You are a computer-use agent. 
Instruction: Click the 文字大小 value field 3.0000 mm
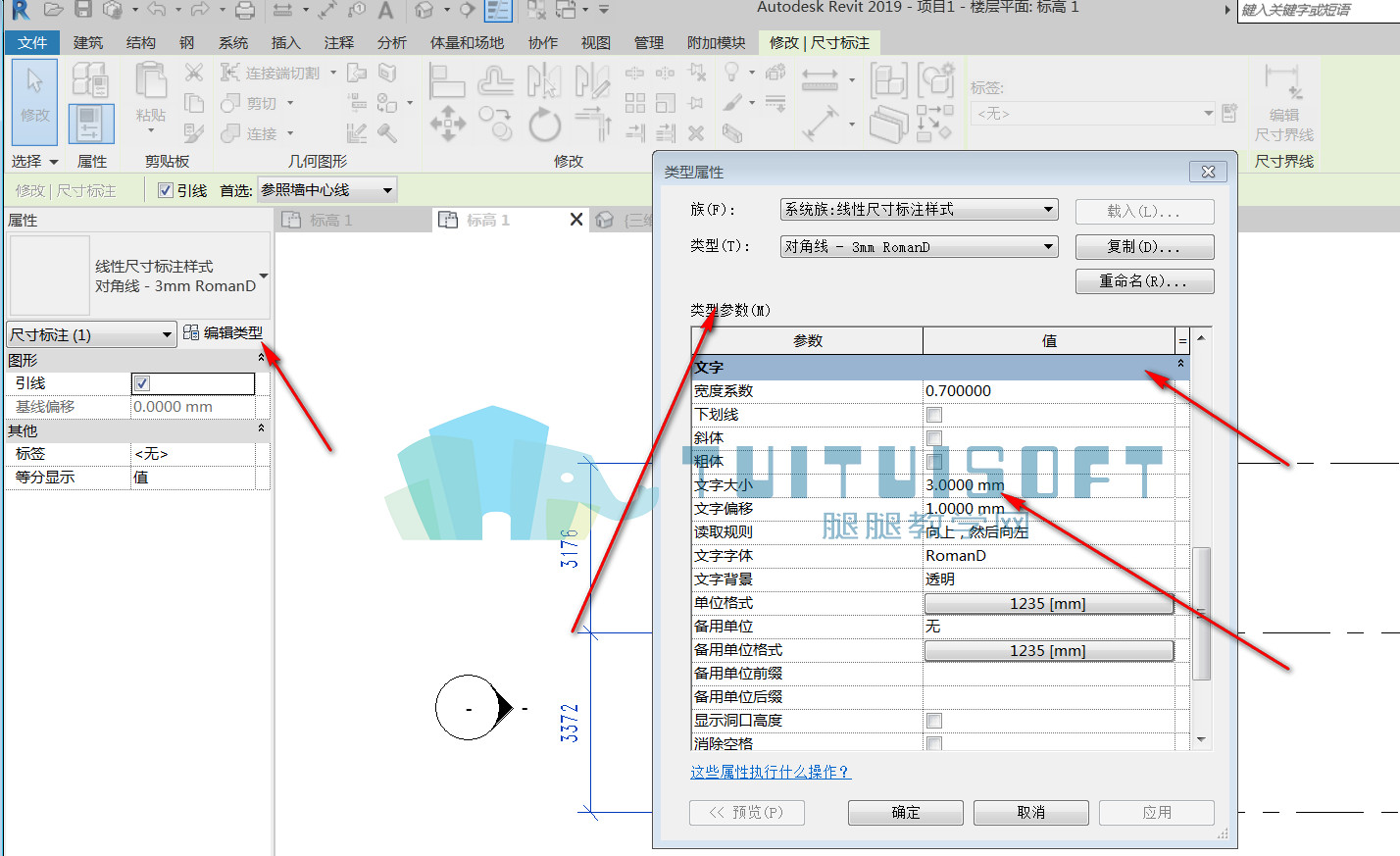pyautogui.click(x=1048, y=485)
